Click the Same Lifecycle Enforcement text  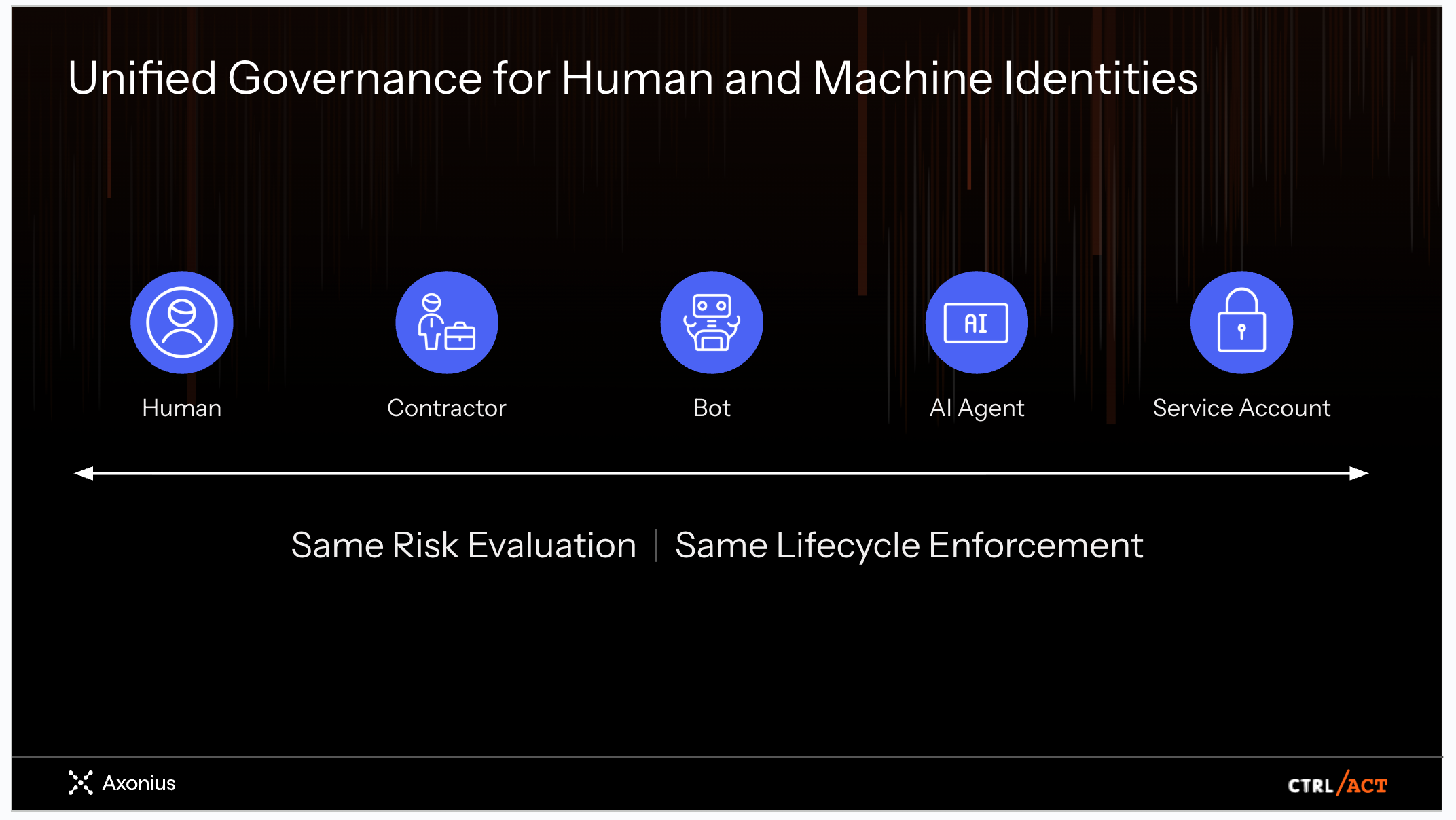909,545
